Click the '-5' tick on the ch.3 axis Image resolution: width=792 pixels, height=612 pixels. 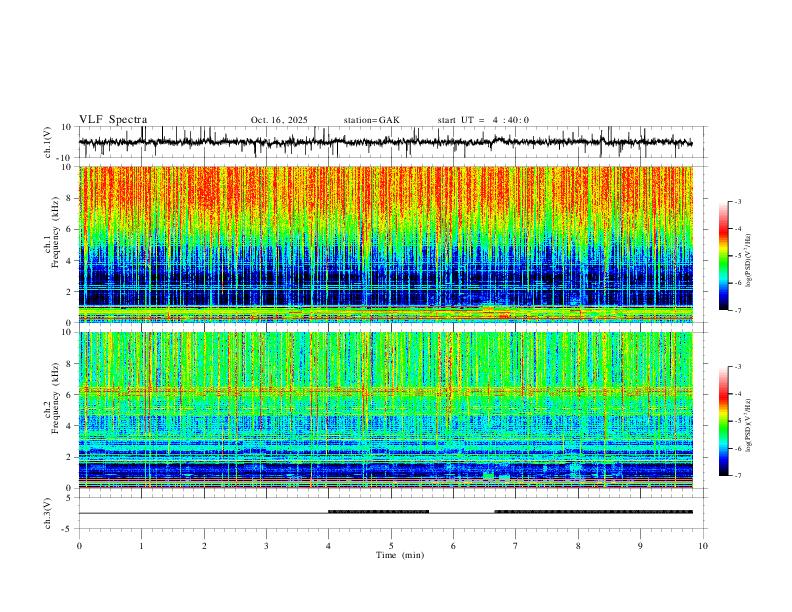[x=68, y=529]
